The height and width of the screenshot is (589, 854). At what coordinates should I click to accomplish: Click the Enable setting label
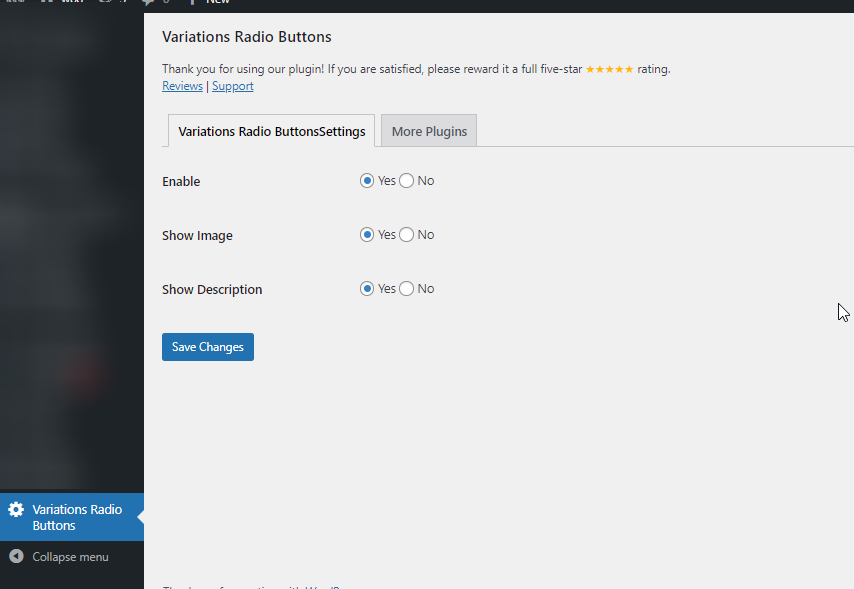(181, 181)
